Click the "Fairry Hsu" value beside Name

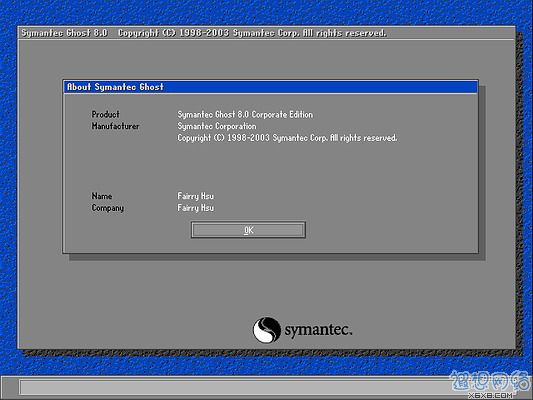(x=195, y=196)
